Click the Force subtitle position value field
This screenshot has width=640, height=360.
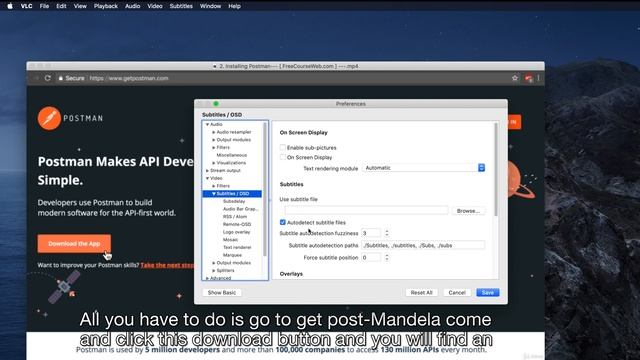coord(371,258)
